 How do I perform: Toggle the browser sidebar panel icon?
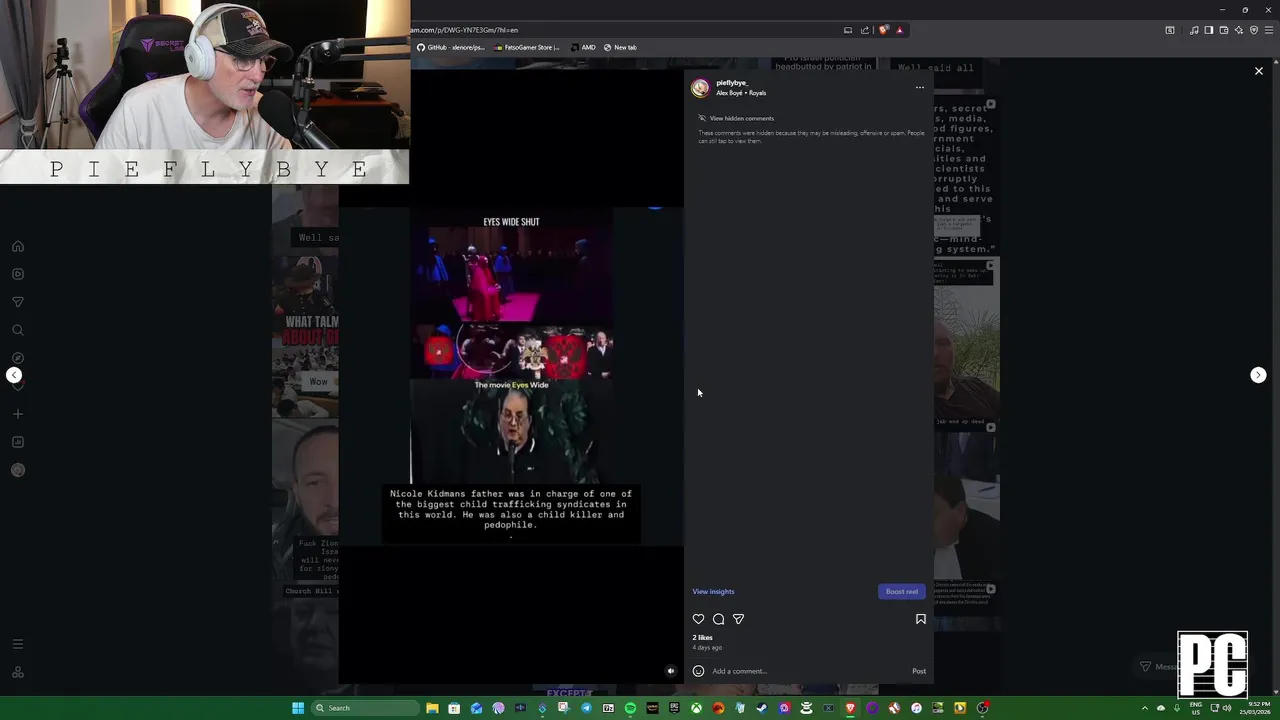[x=1209, y=30]
